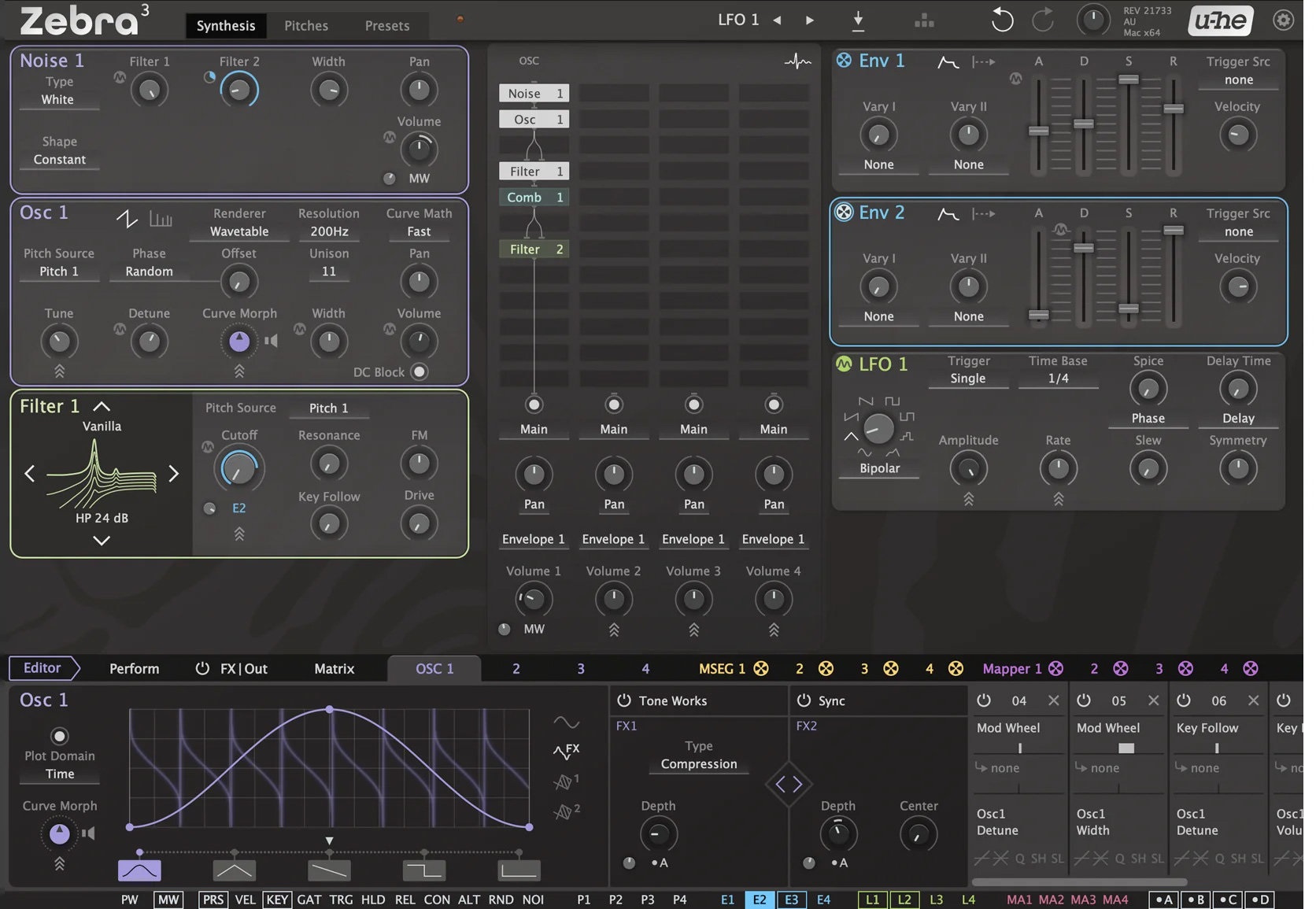The width and height of the screenshot is (1316, 909).
Task: Open the Renderer dropdown showing Wavetable
Action: [x=239, y=231]
